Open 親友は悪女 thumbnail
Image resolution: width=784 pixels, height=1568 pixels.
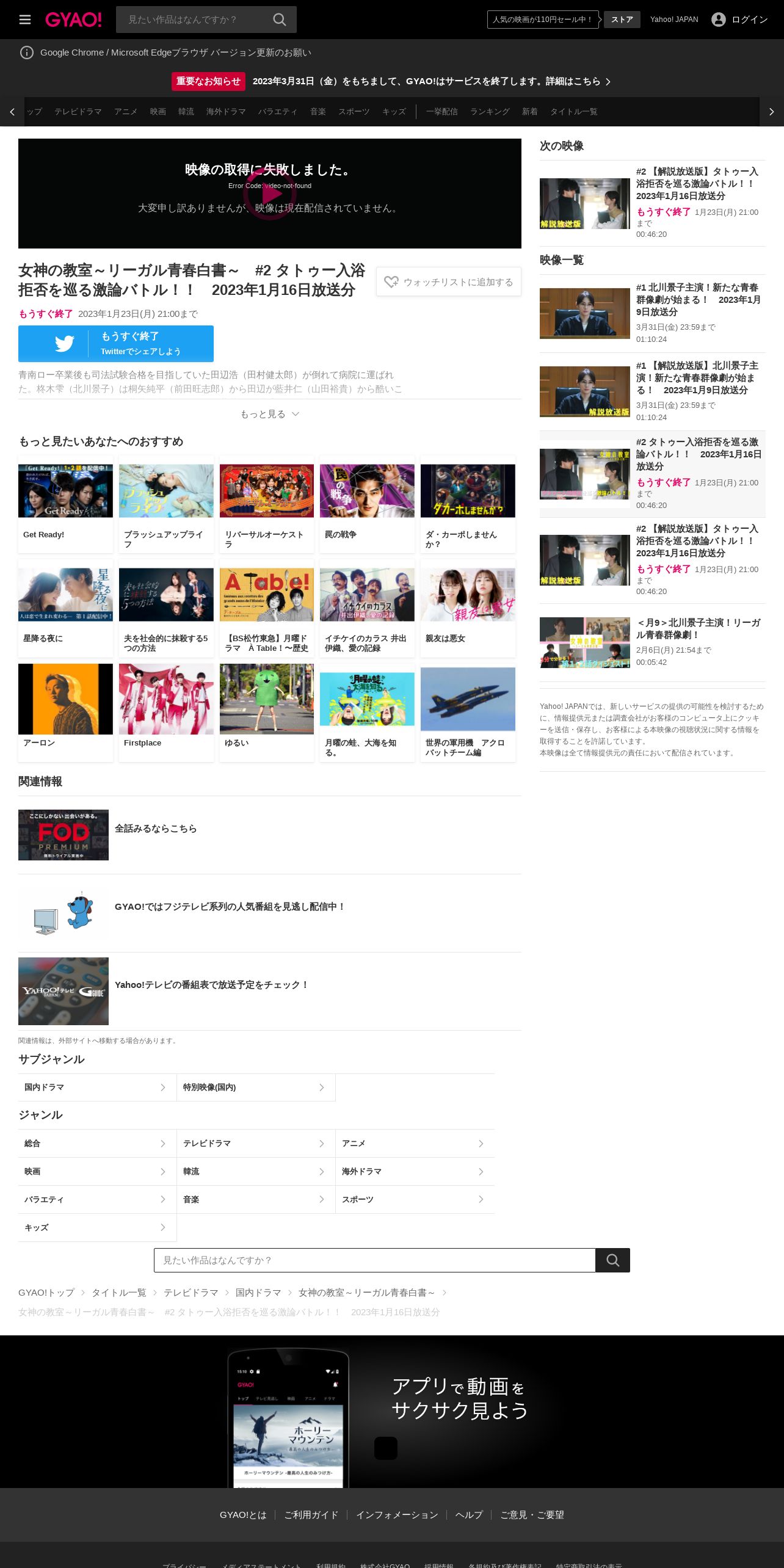(468, 595)
